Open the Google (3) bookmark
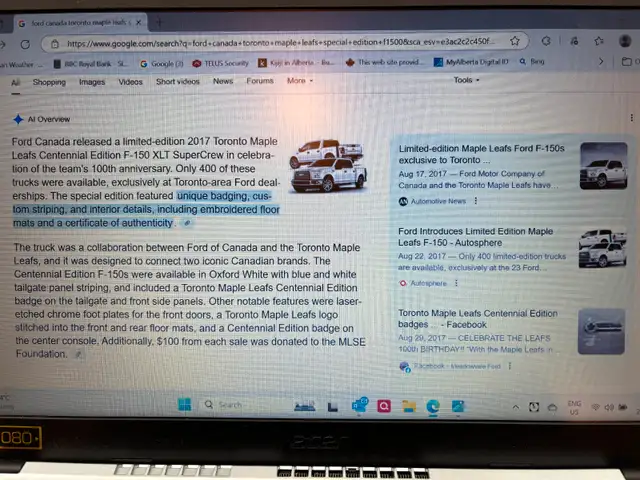The width and height of the screenshot is (640, 480). 161,64
